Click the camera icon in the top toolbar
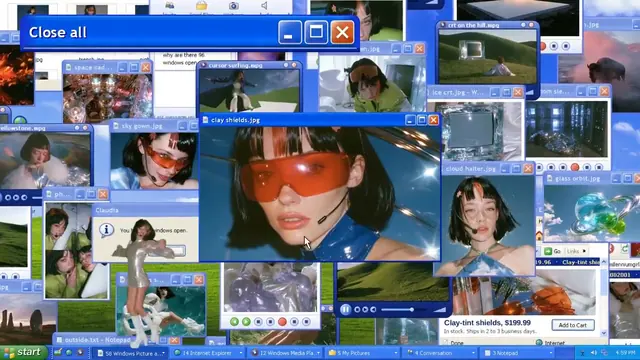The width and height of the screenshot is (640, 360). pyautogui.click(x=233, y=6)
